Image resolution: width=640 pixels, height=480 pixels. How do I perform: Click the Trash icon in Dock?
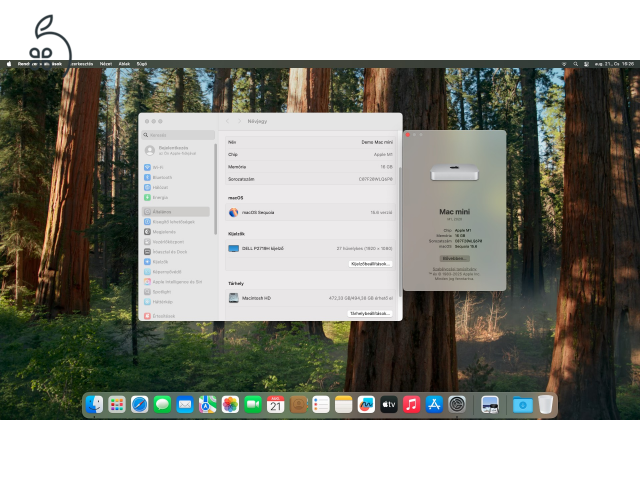click(545, 404)
